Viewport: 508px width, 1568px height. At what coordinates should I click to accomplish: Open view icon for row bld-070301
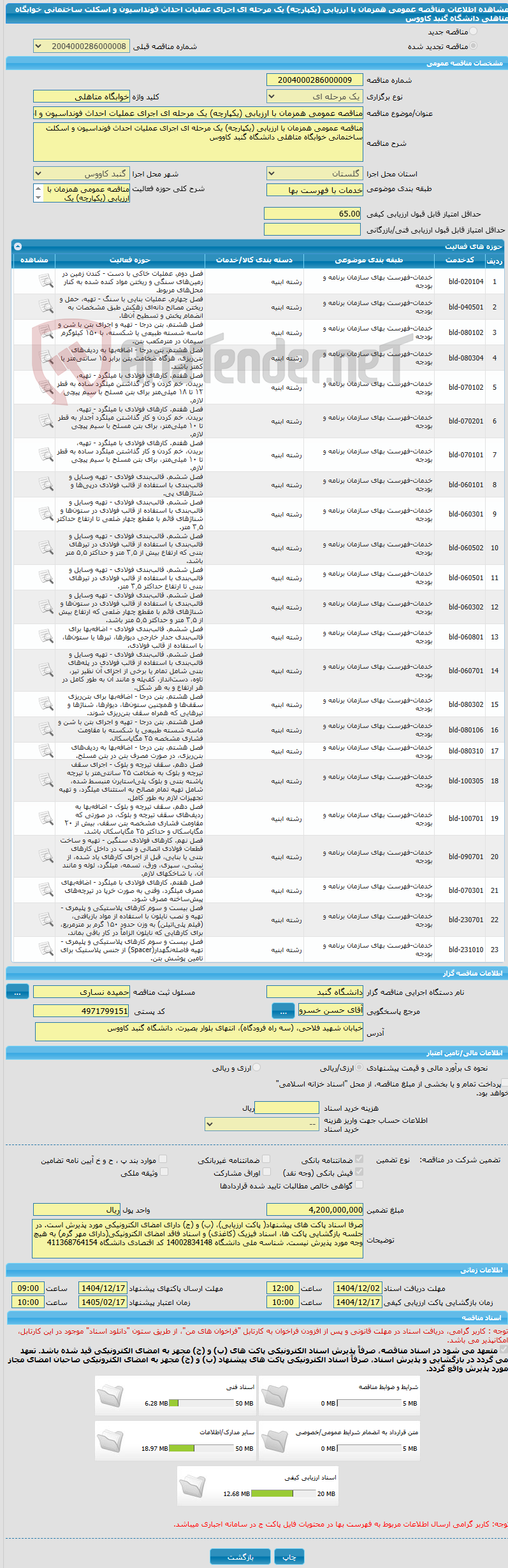(46, 890)
